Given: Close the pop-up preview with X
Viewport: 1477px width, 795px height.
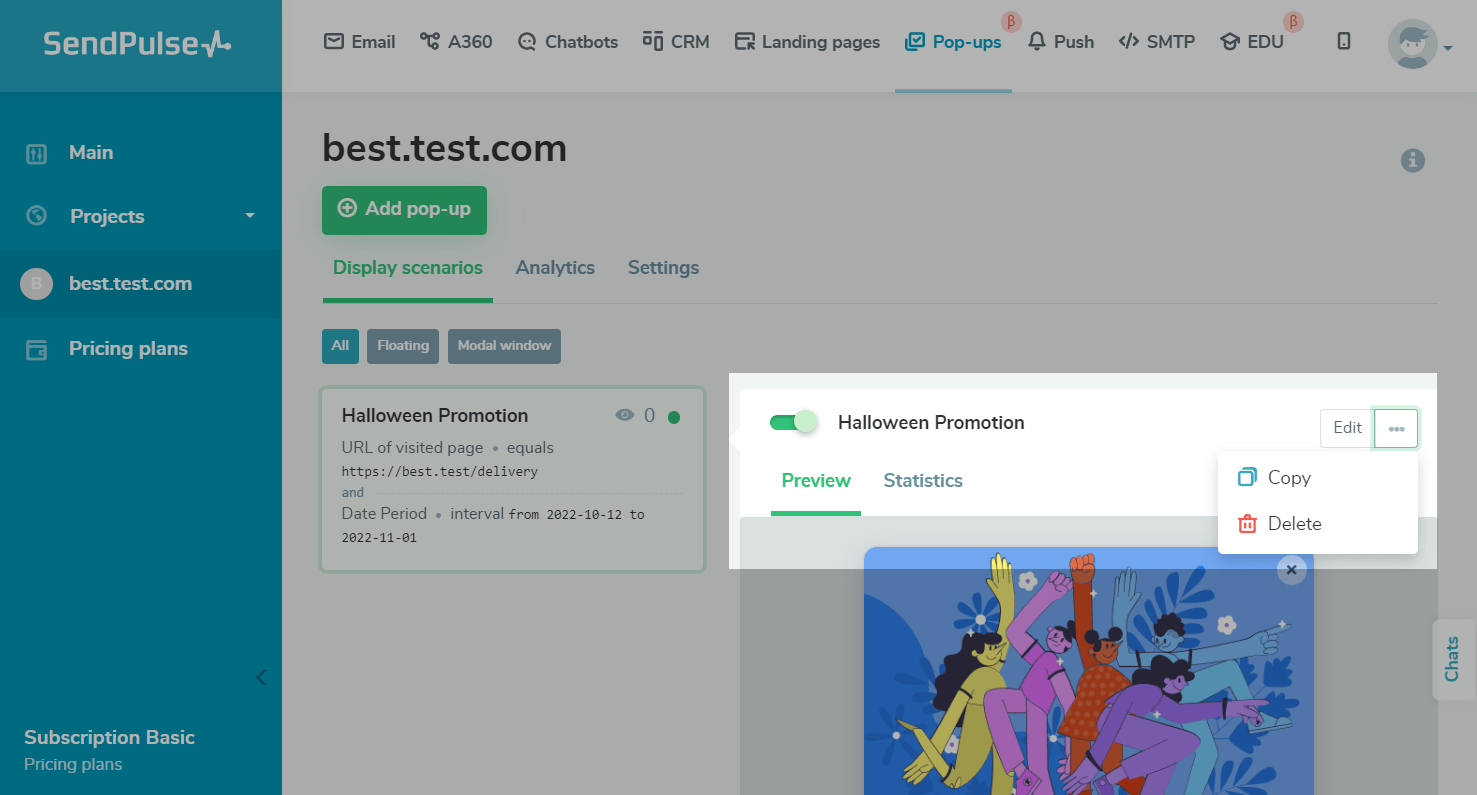Looking at the screenshot, I should (x=1291, y=569).
